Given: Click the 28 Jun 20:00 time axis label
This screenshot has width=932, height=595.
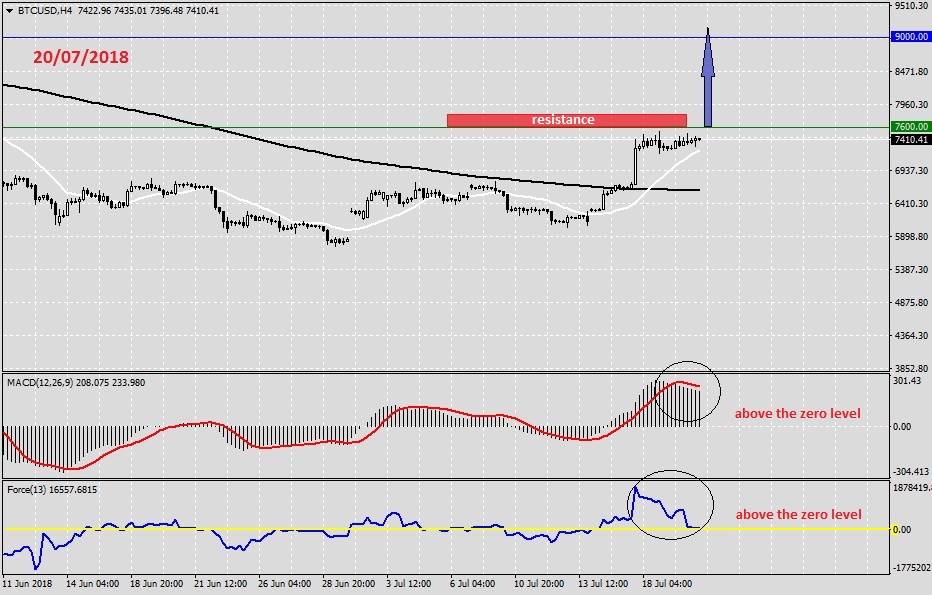Looking at the screenshot, I should pyautogui.click(x=348, y=582).
